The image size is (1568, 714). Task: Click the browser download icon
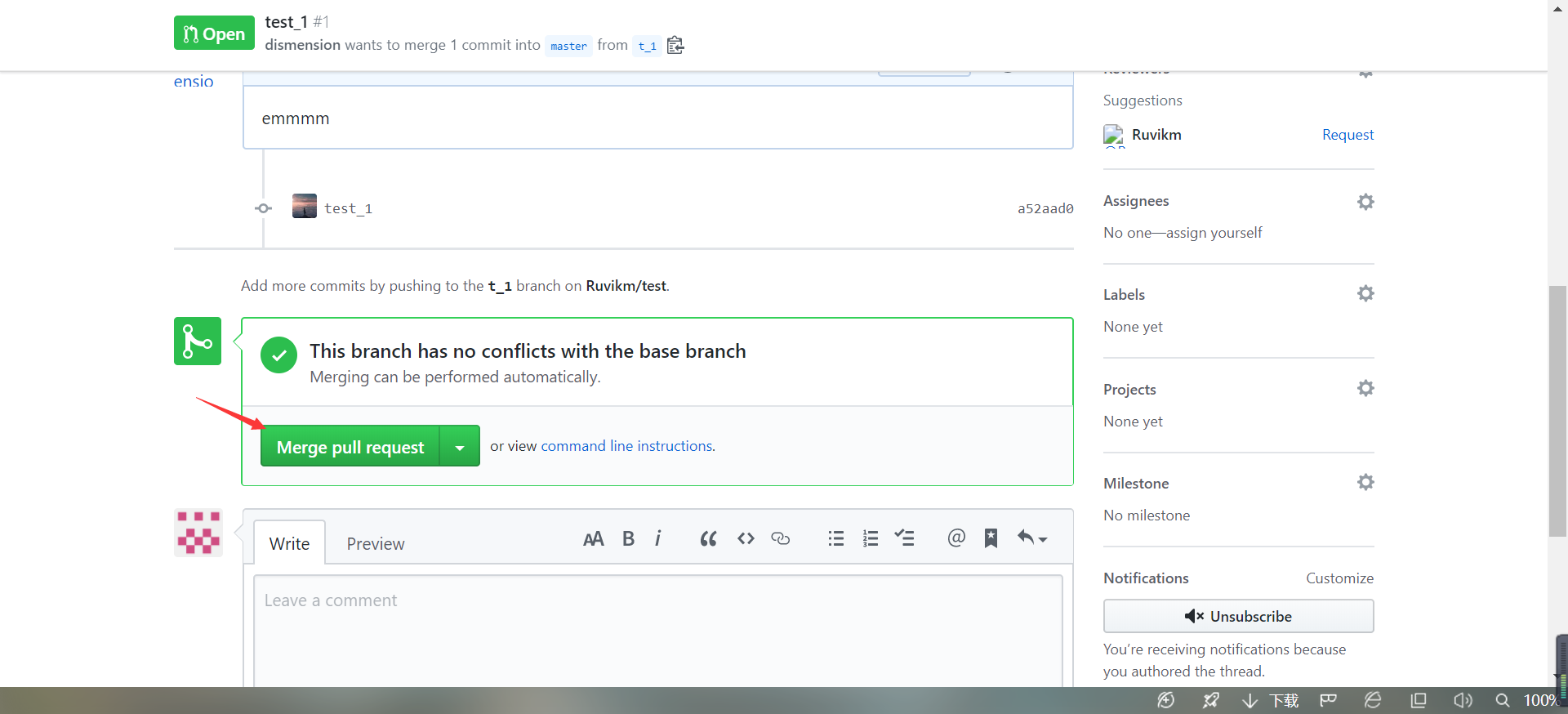tap(1249, 701)
